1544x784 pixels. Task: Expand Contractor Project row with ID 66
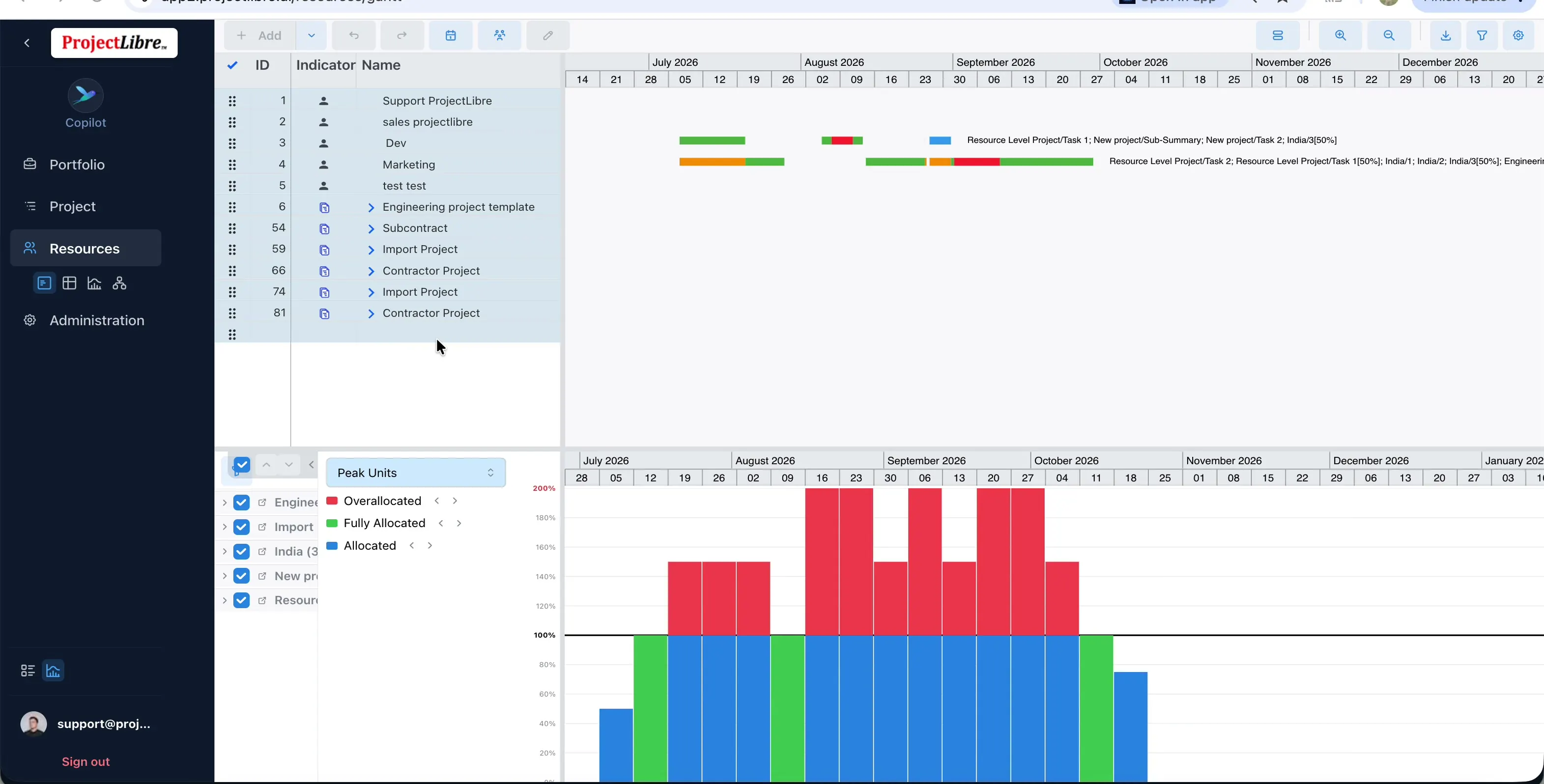tap(371, 272)
